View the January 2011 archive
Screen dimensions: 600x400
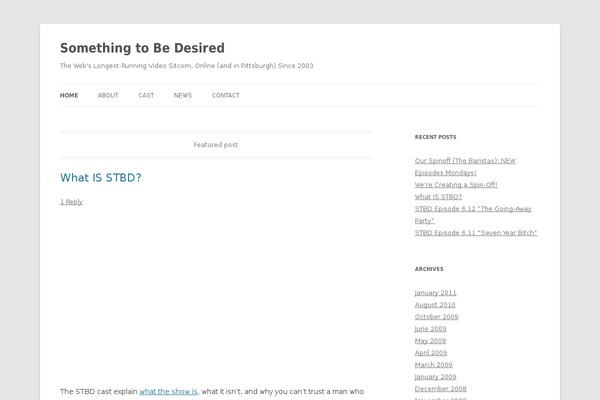point(435,293)
